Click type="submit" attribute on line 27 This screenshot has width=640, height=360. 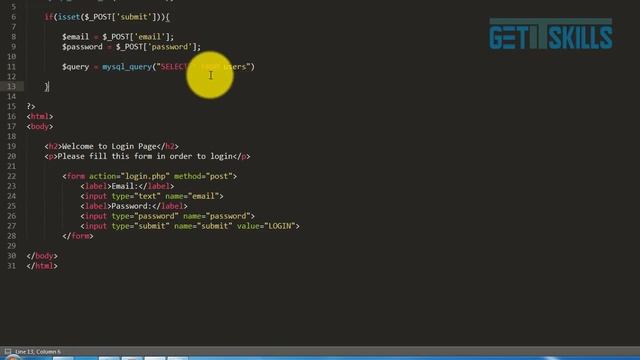pos(140,226)
